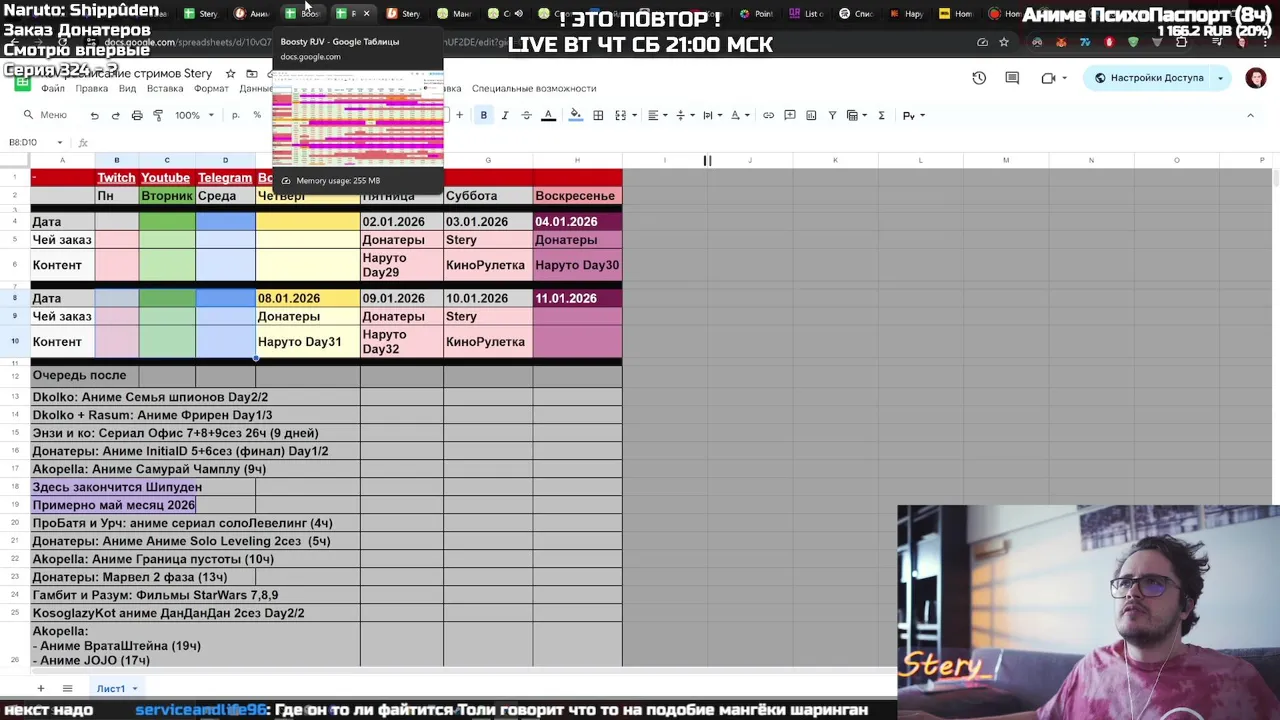
Task: Open the Вид menu
Action: (x=127, y=89)
